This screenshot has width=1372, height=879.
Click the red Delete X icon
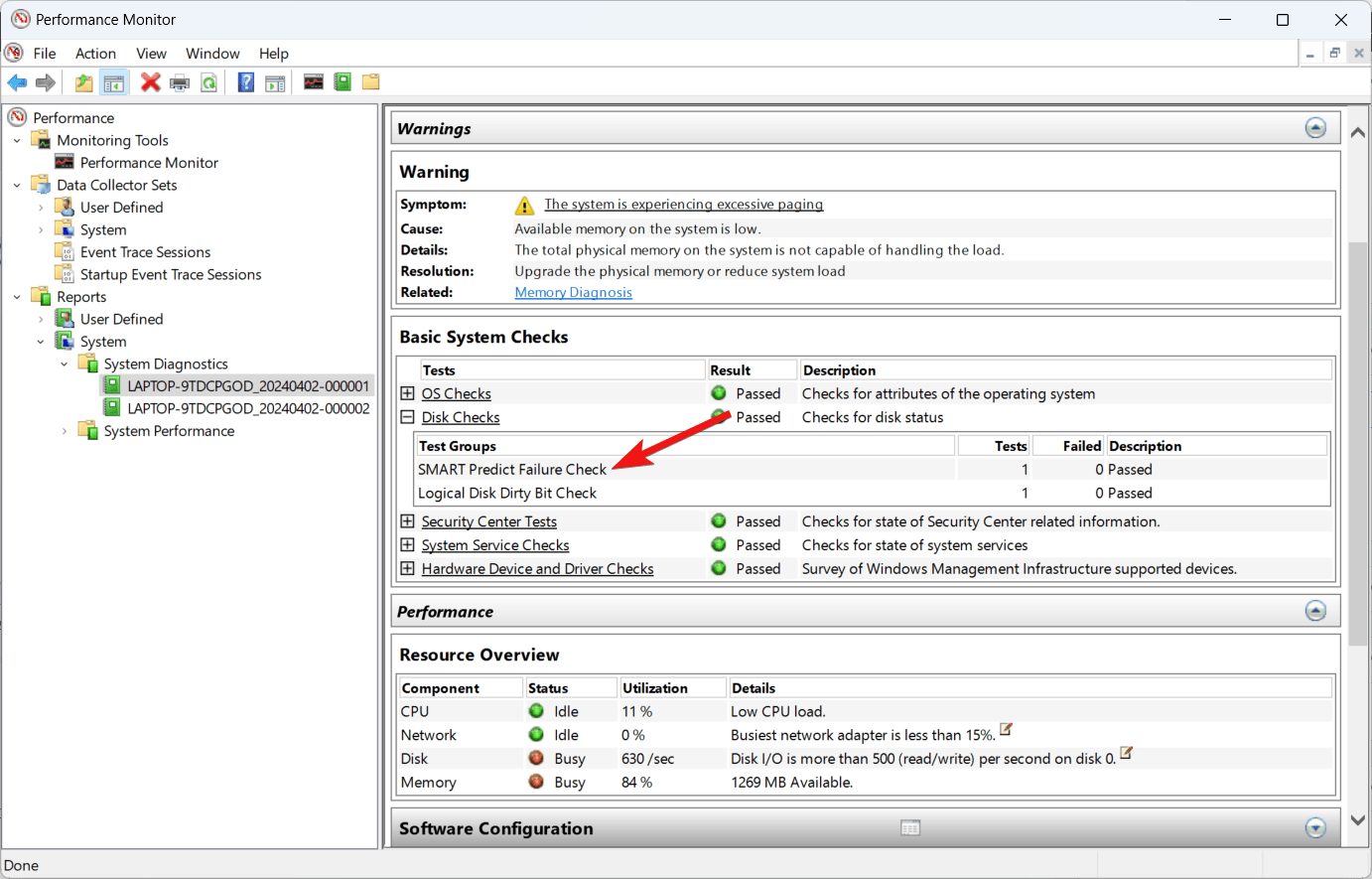click(x=151, y=82)
